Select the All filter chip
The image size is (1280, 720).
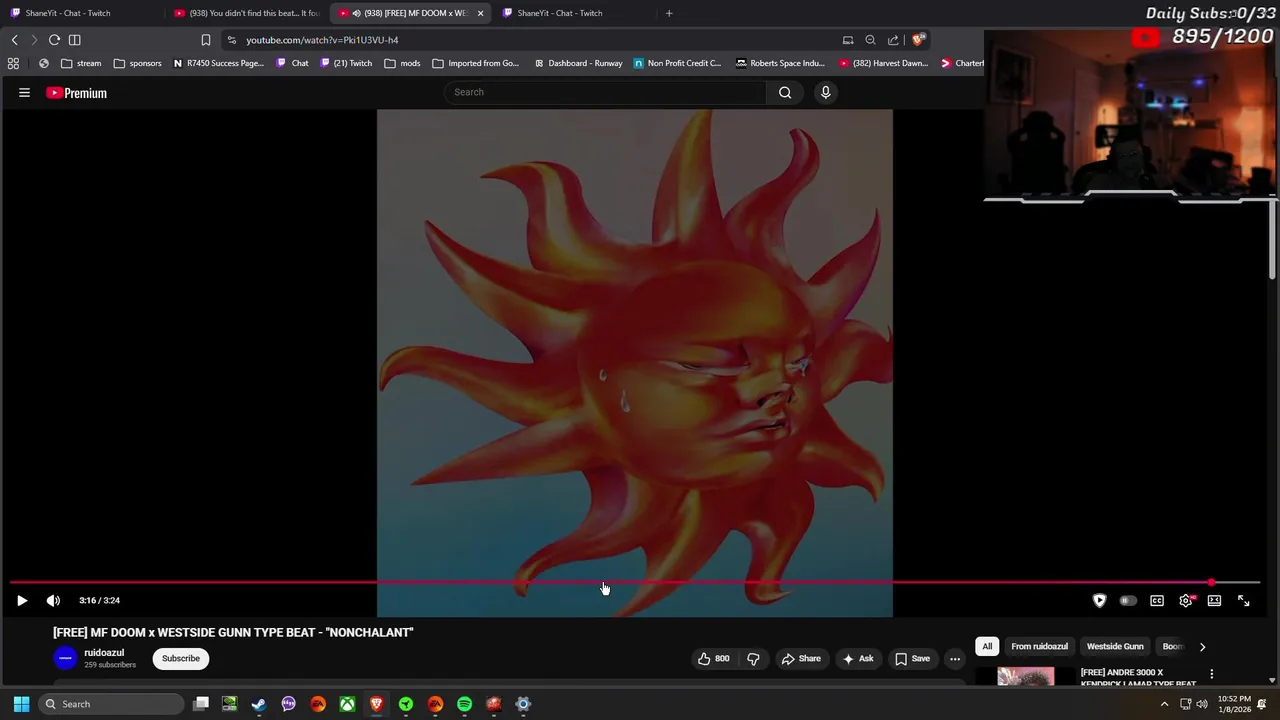(x=987, y=646)
